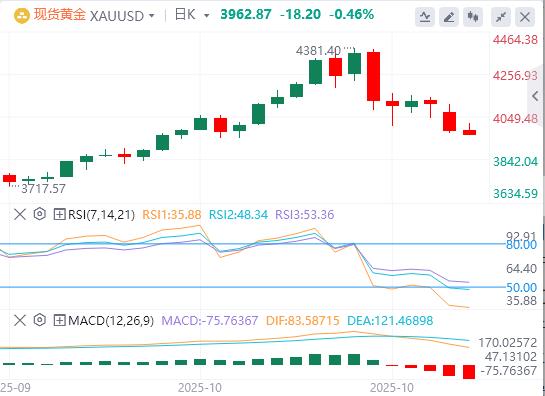
Task: Click the current price 3962.87
Action: [246, 15]
